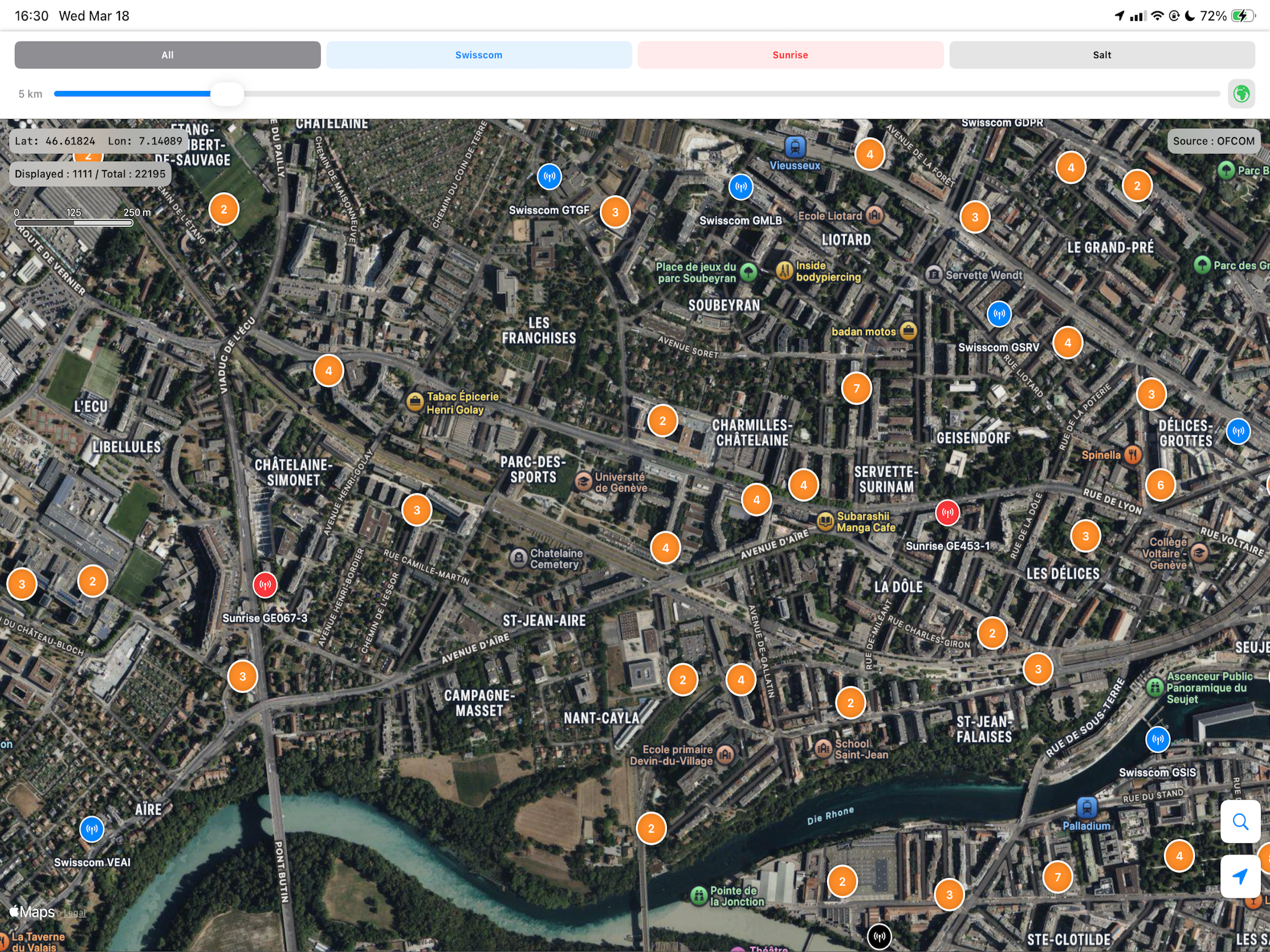
Task: Filter antennas by Sunrise
Action: pos(790,55)
